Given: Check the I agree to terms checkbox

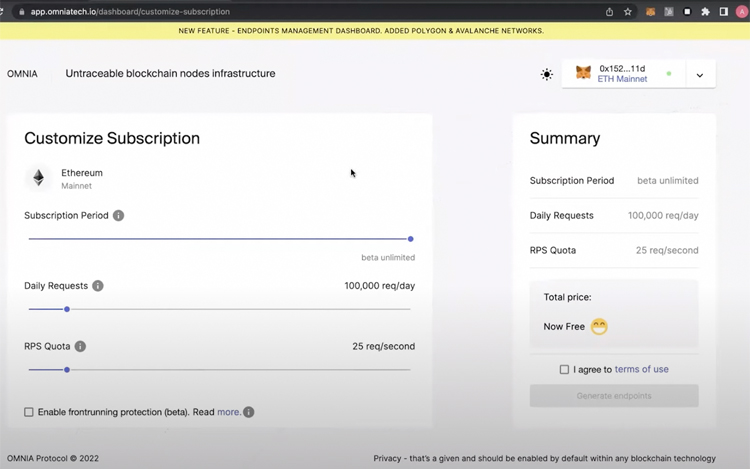Looking at the screenshot, I should pos(564,370).
